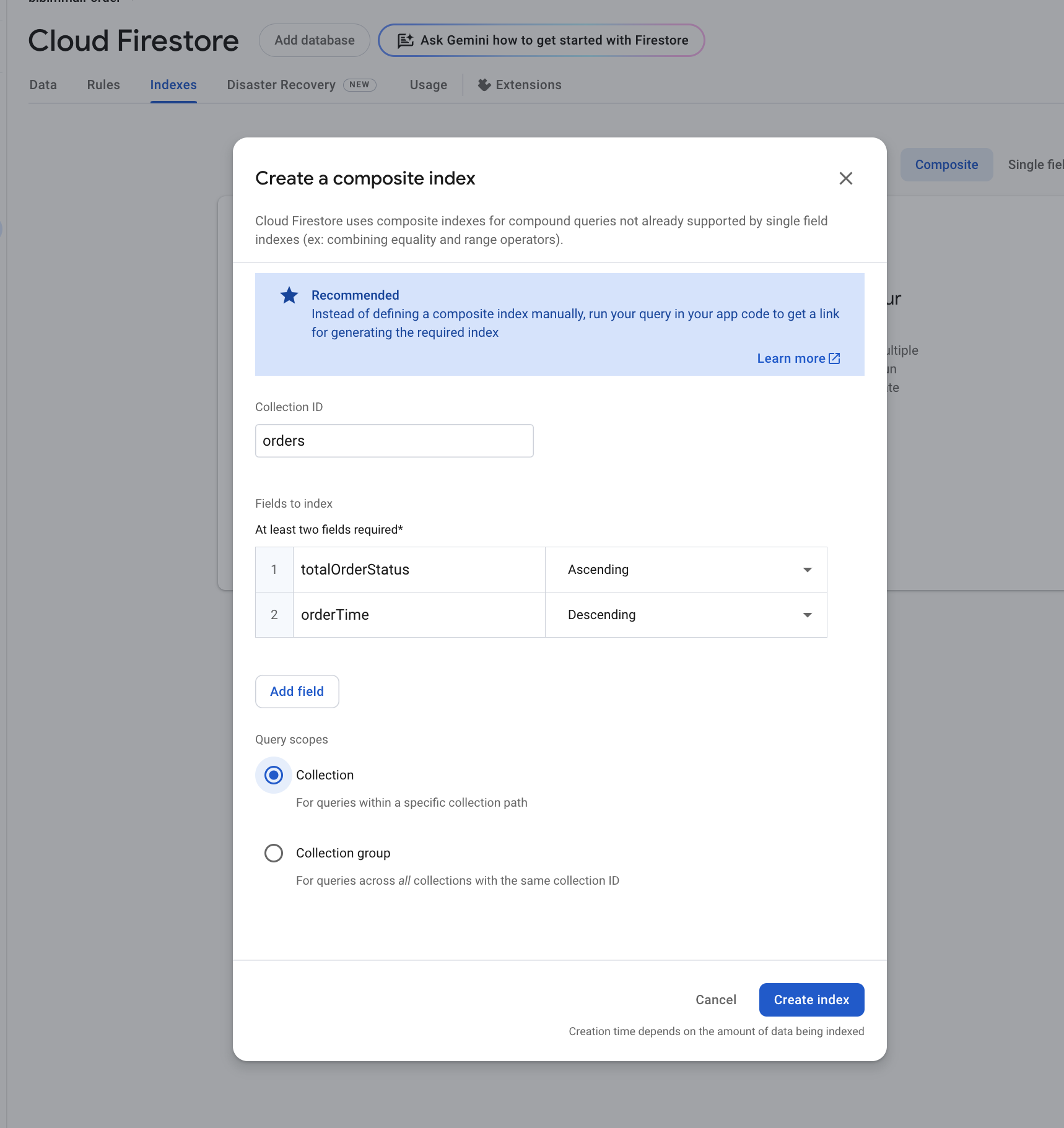Open the Learn more external link icon
1064x1128 pixels.
[x=834, y=358]
